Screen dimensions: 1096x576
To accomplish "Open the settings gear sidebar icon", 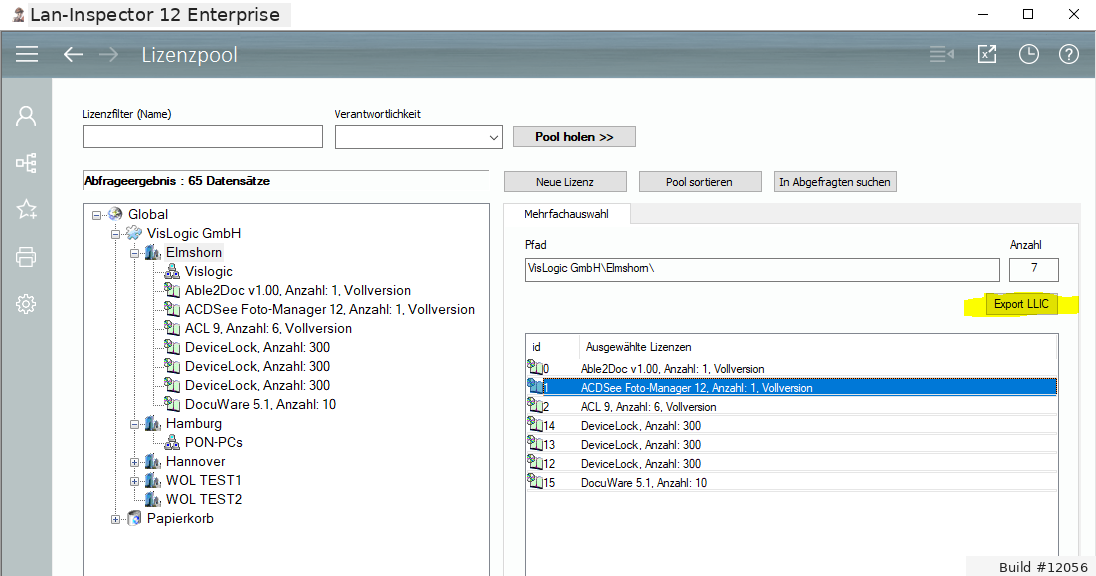I will [x=26, y=303].
